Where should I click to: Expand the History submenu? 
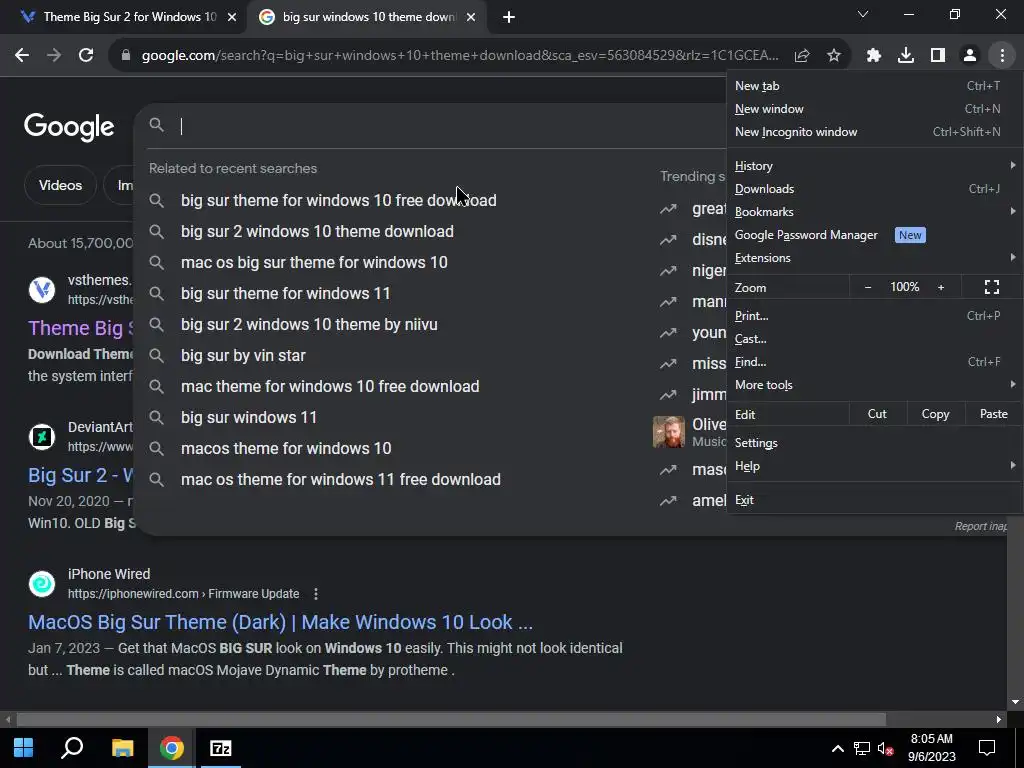(x=874, y=166)
